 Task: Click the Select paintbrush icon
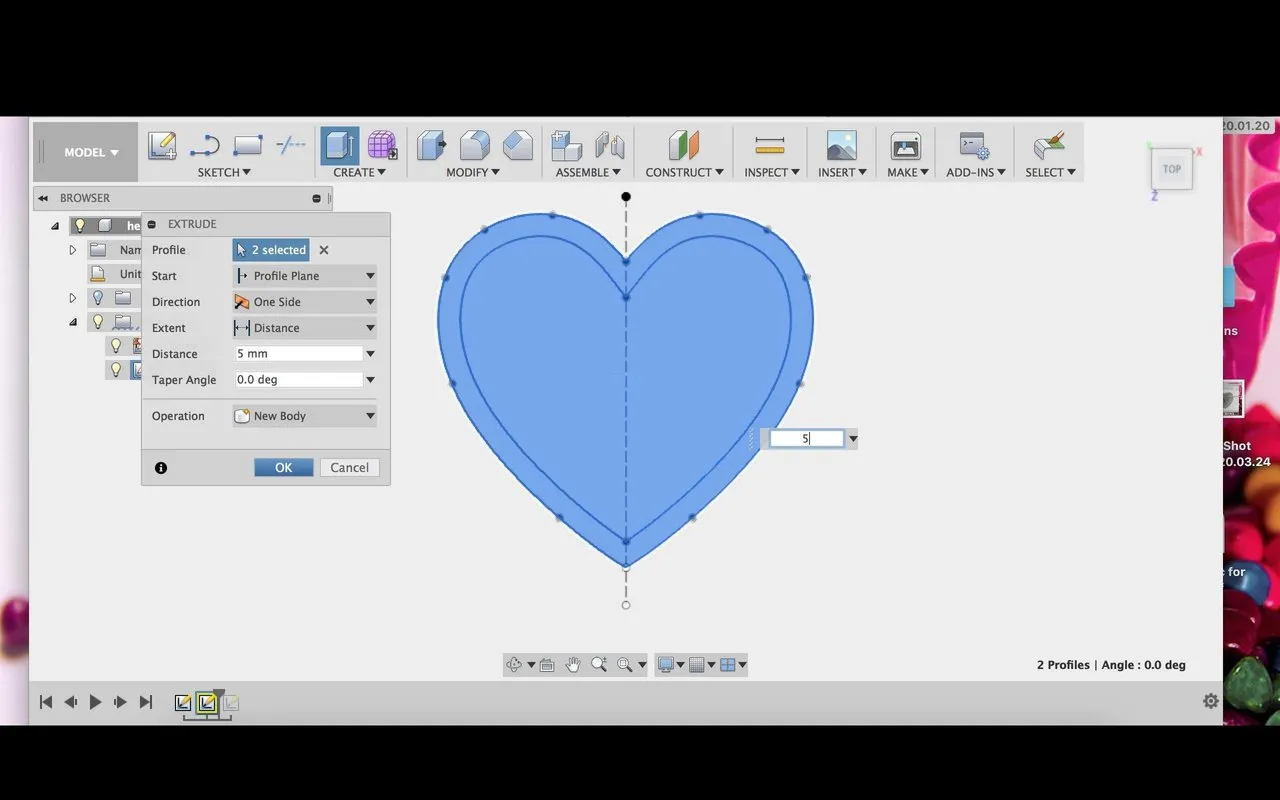1049,146
